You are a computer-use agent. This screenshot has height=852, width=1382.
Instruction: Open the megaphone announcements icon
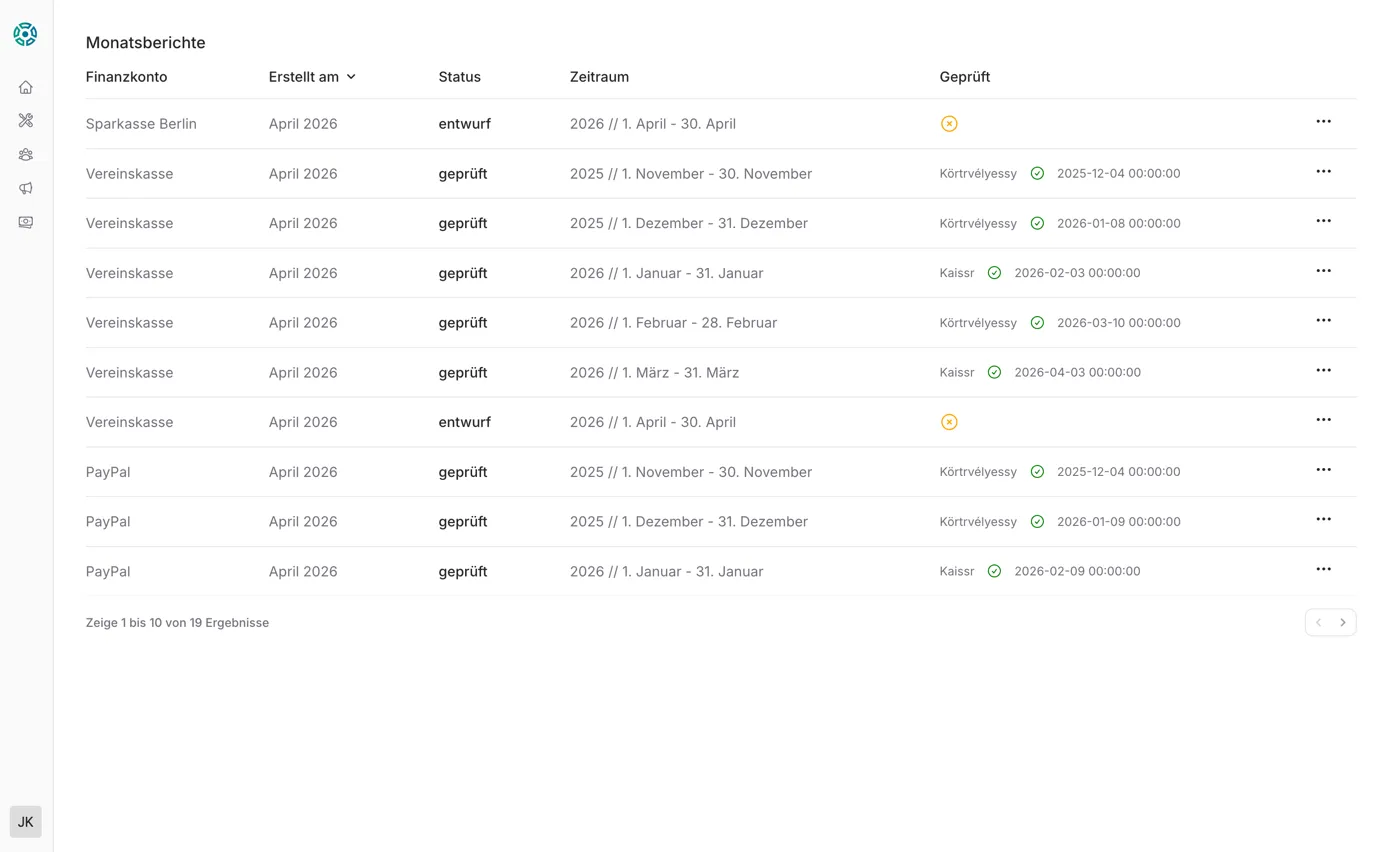(x=26, y=188)
